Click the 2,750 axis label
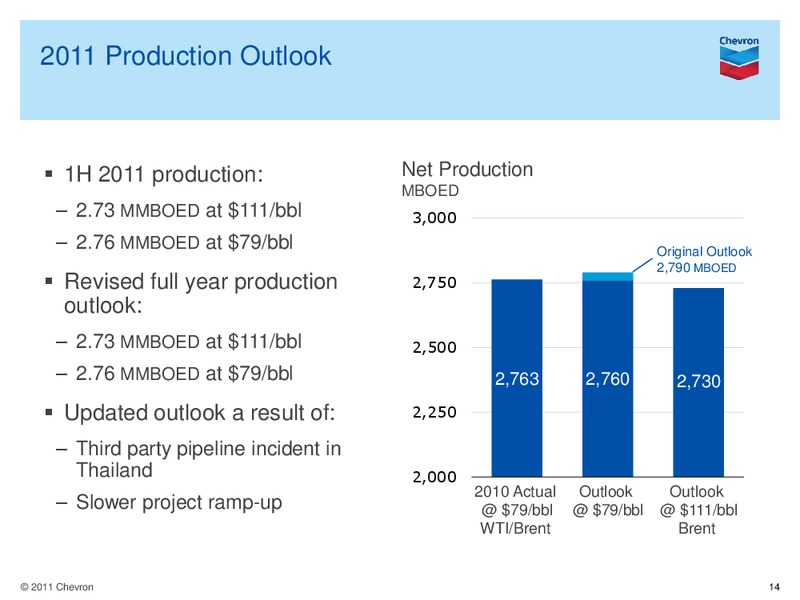800x600 pixels. pos(434,283)
